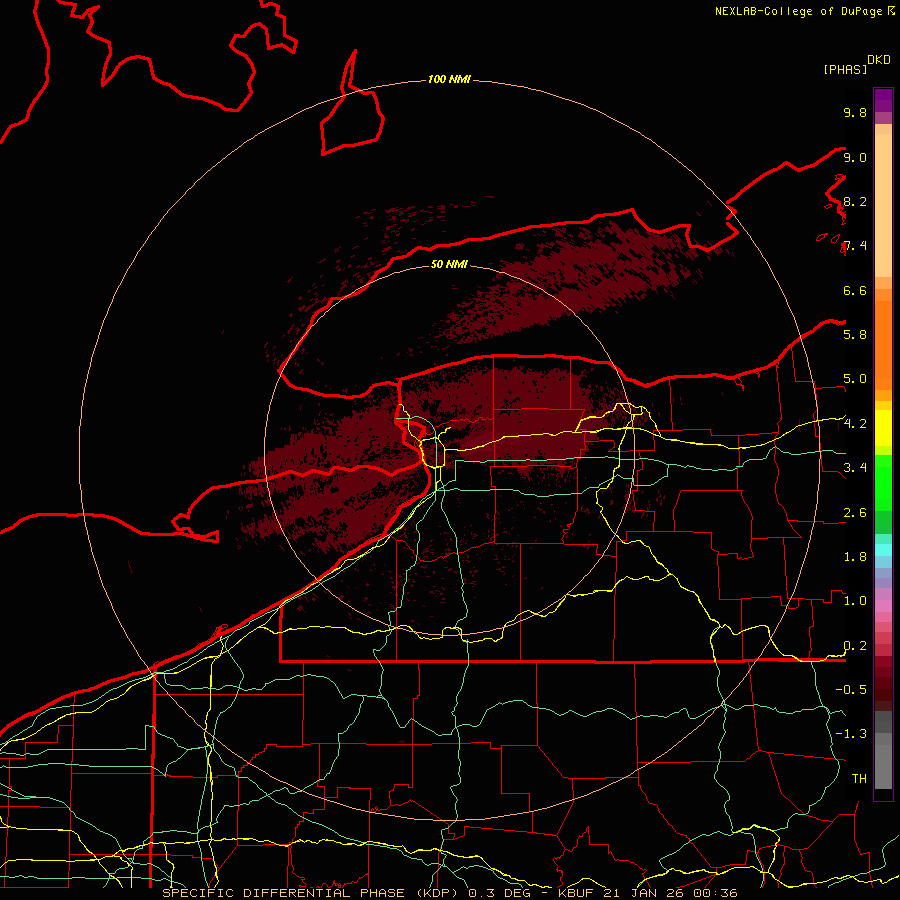
Task: Click the 9.0 value on the scale
Action: coord(855,157)
